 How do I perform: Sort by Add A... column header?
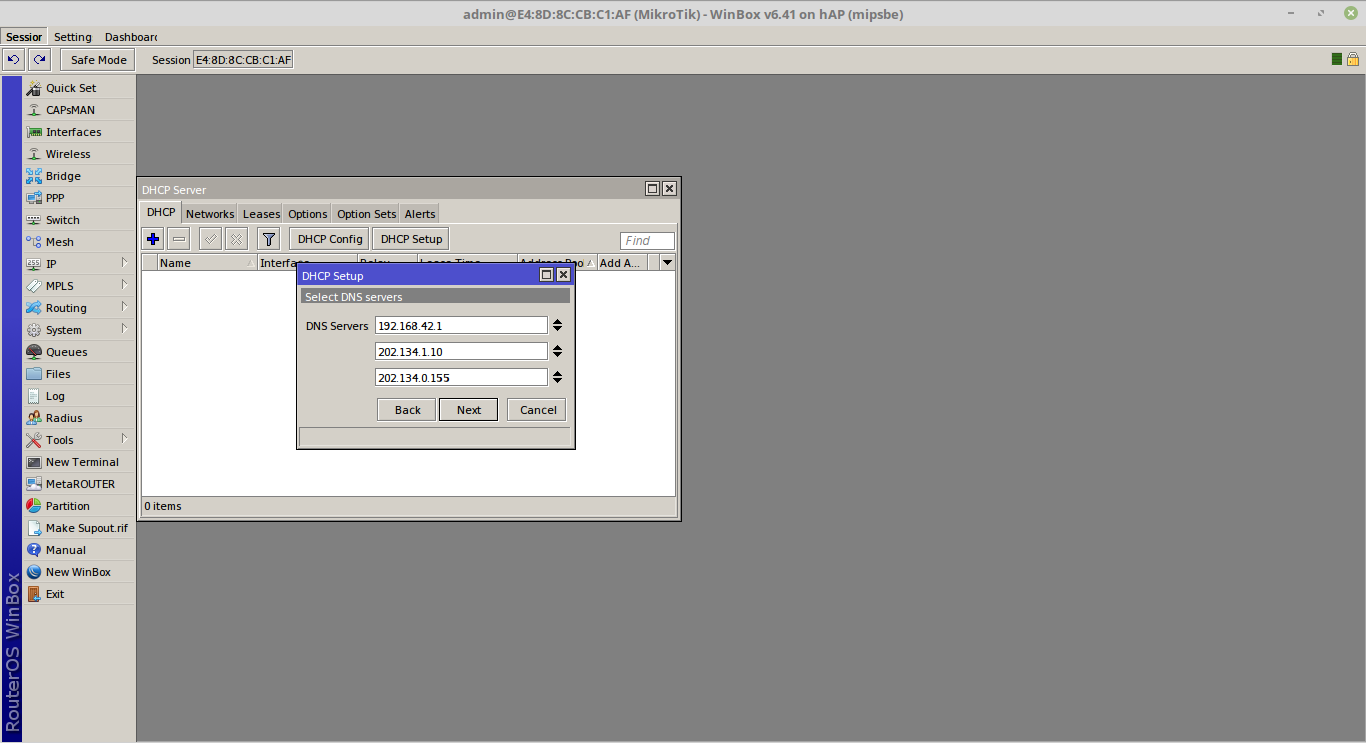621,263
